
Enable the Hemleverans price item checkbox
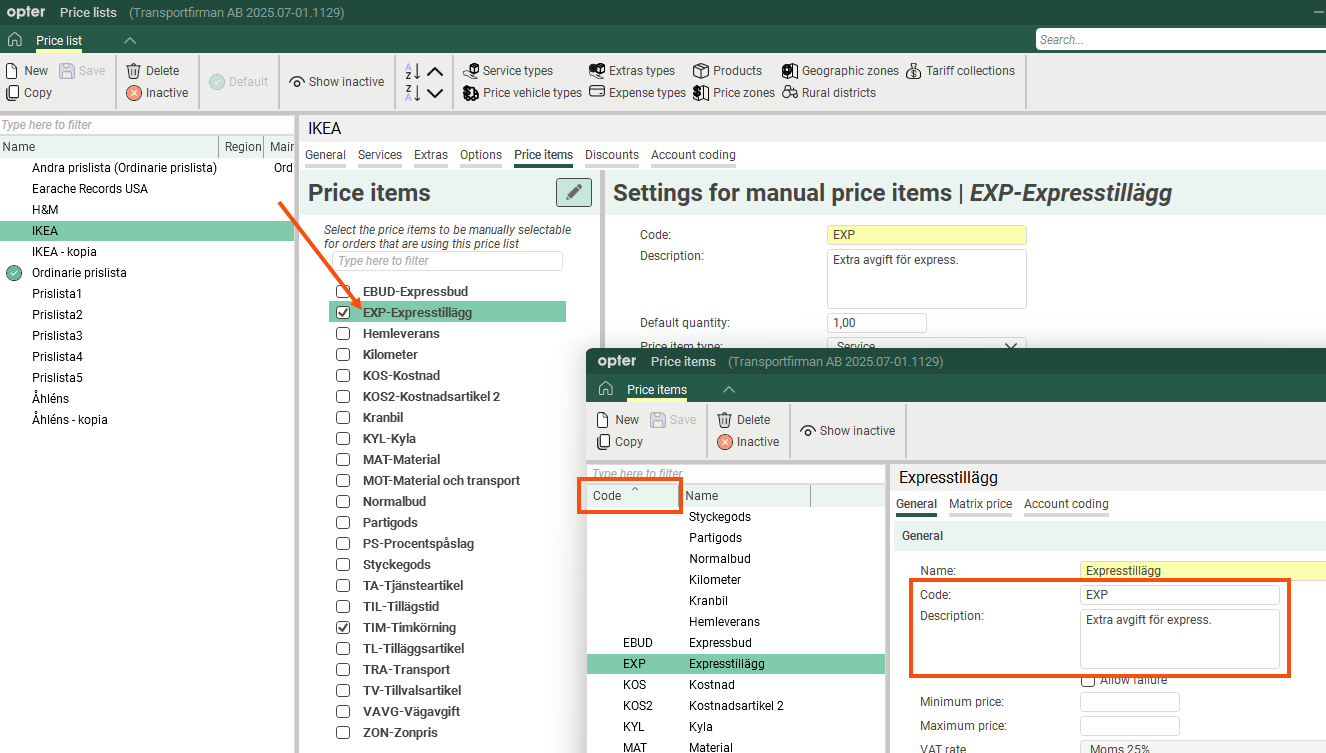coord(343,334)
